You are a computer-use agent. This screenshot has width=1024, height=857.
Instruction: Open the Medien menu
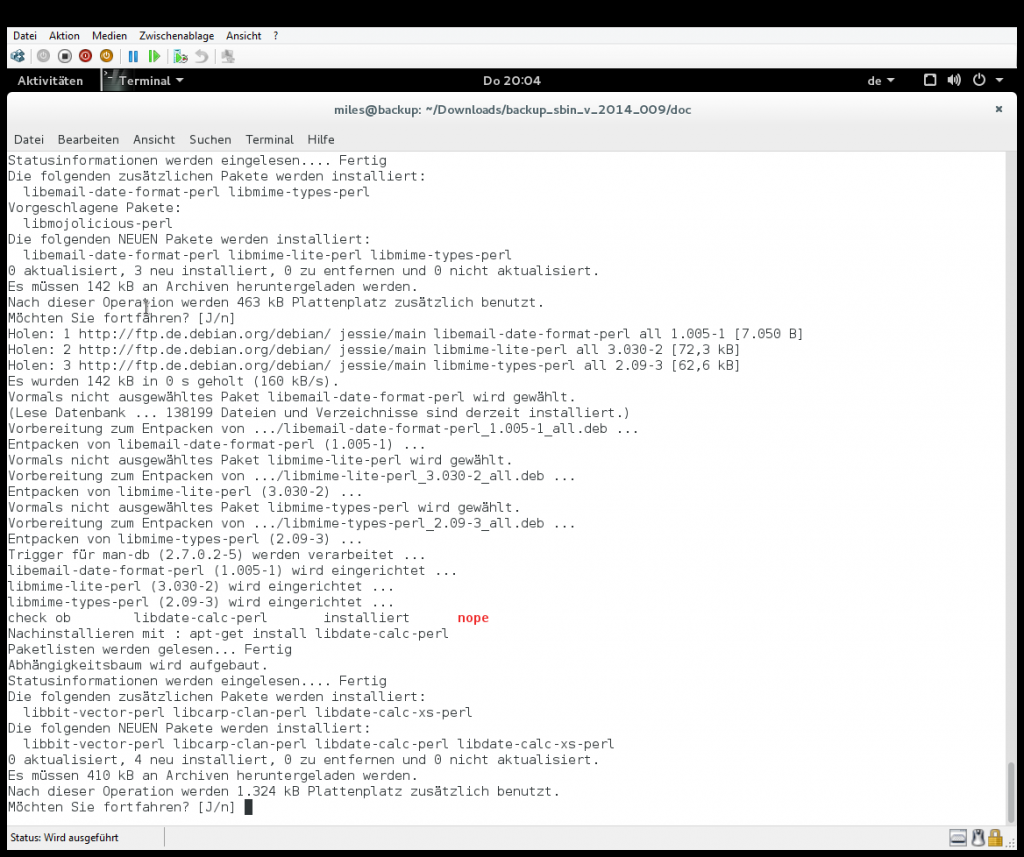pyautogui.click(x=109, y=36)
